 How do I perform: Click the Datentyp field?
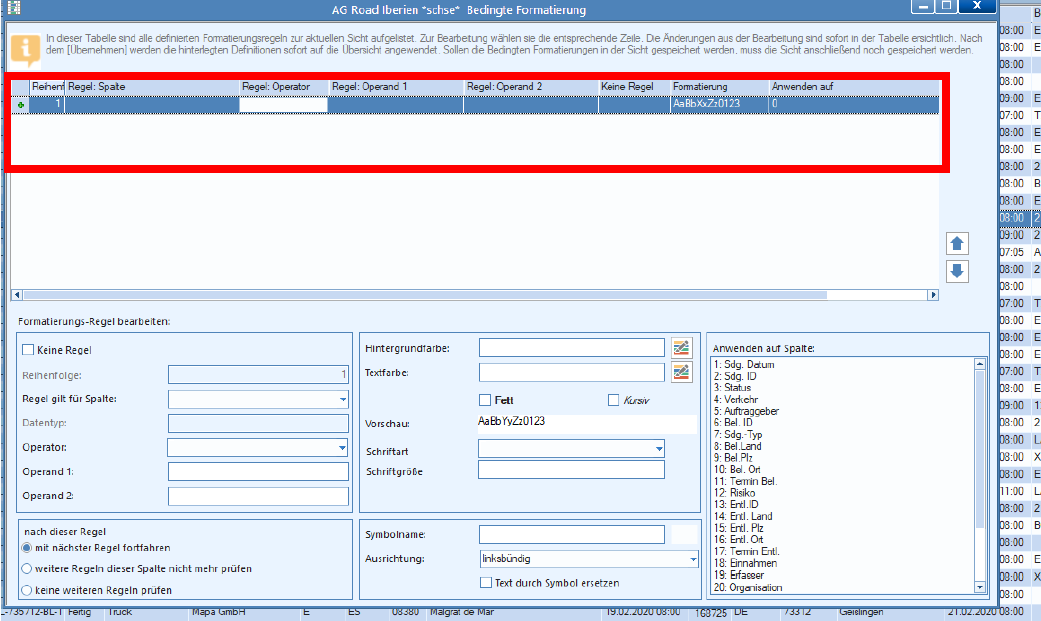(x=258, y=424)
